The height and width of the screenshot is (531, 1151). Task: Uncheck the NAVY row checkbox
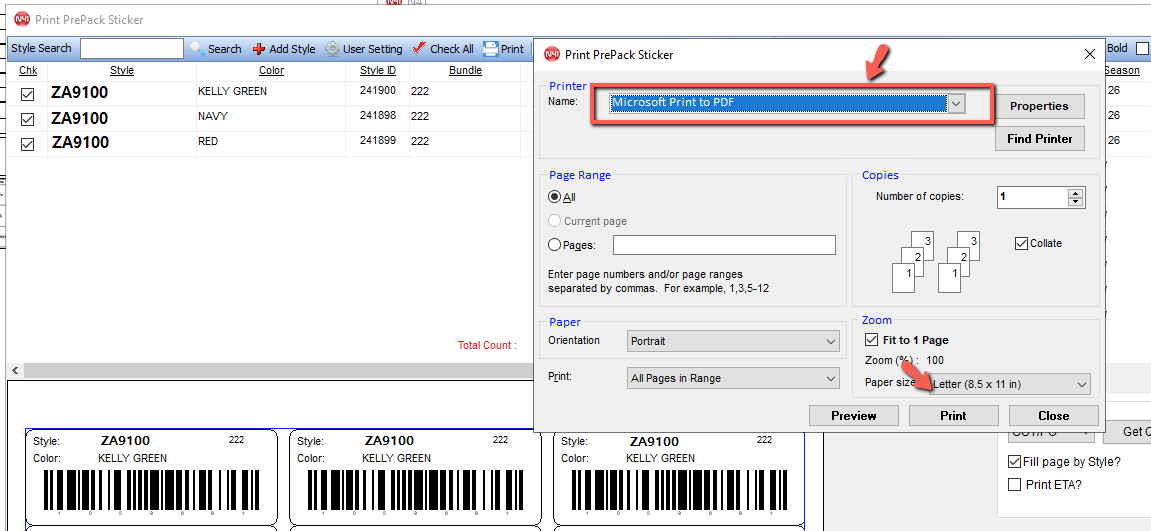pos(27,119)
